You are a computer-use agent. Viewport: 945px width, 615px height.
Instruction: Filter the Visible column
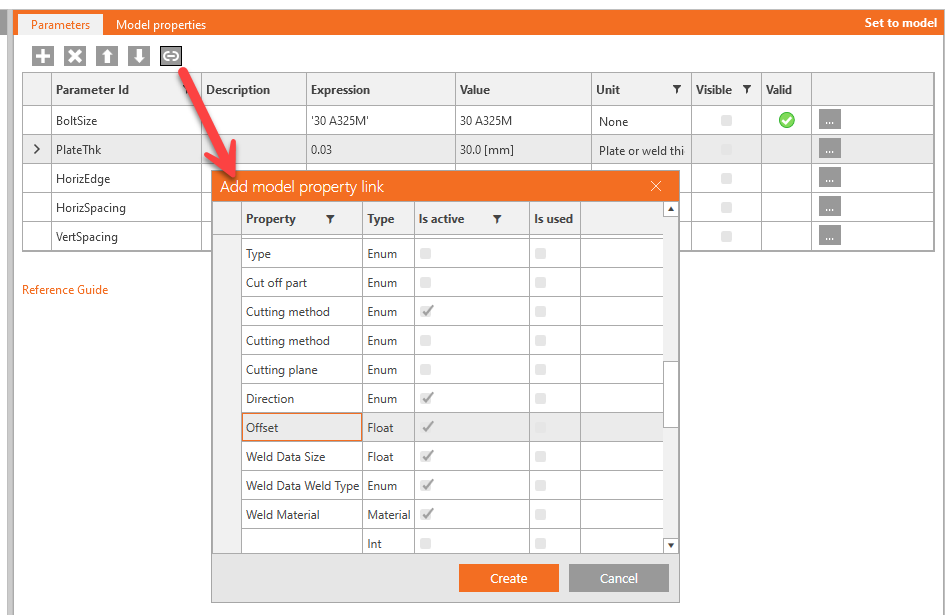click(x=747, y=89)
